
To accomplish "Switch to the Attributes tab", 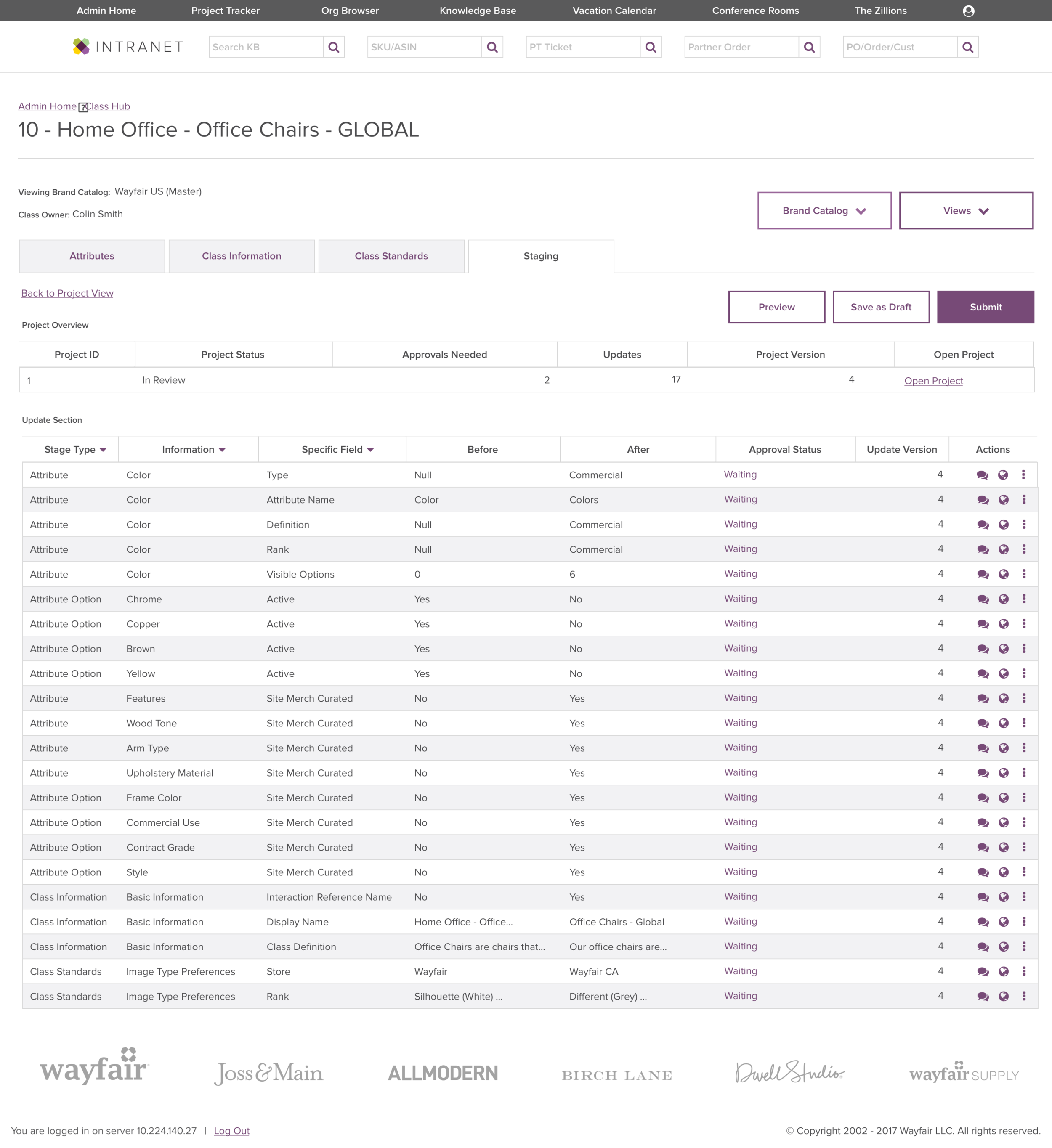I will point(92,256).
